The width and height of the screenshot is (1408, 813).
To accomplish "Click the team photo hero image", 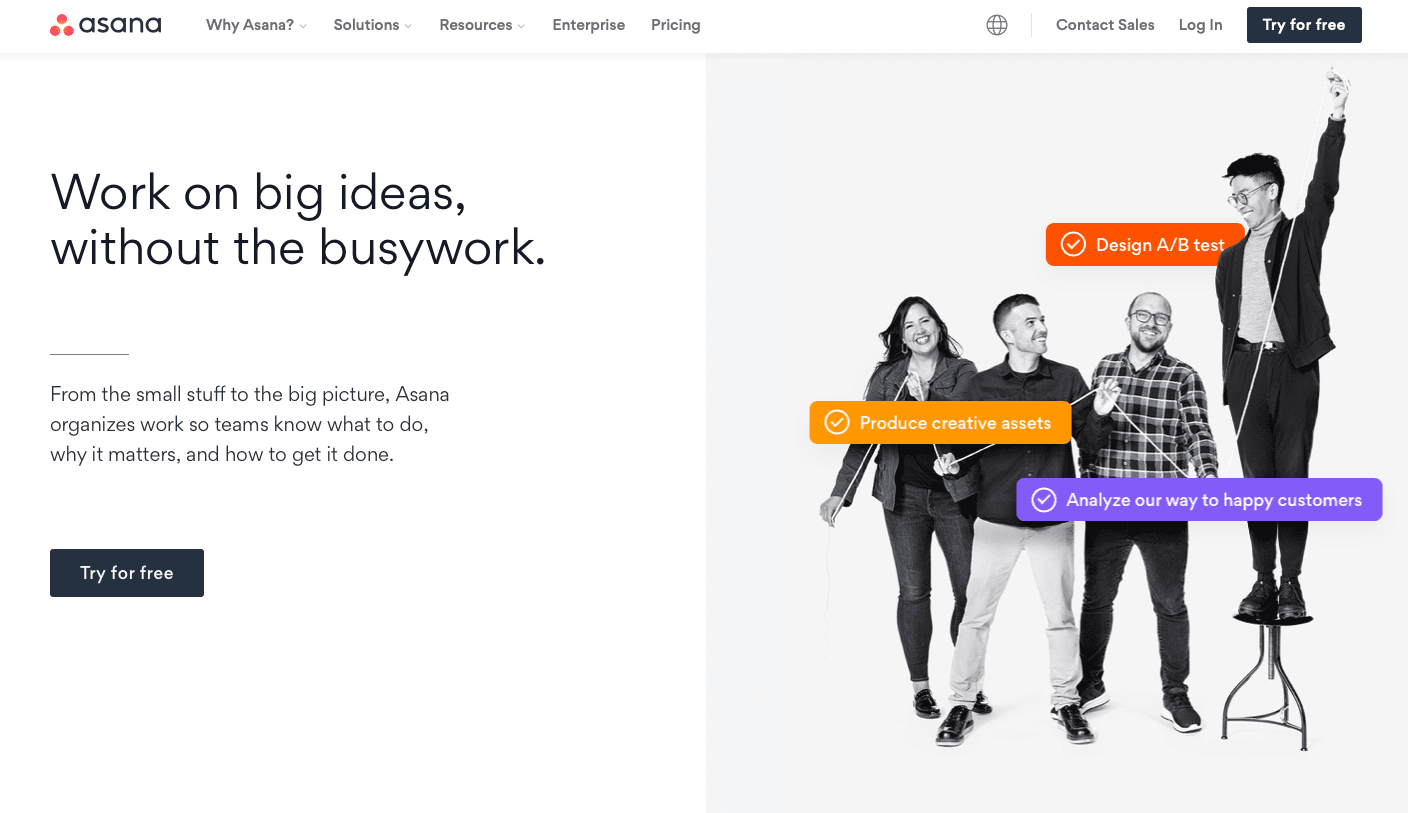I will 1057,433.
